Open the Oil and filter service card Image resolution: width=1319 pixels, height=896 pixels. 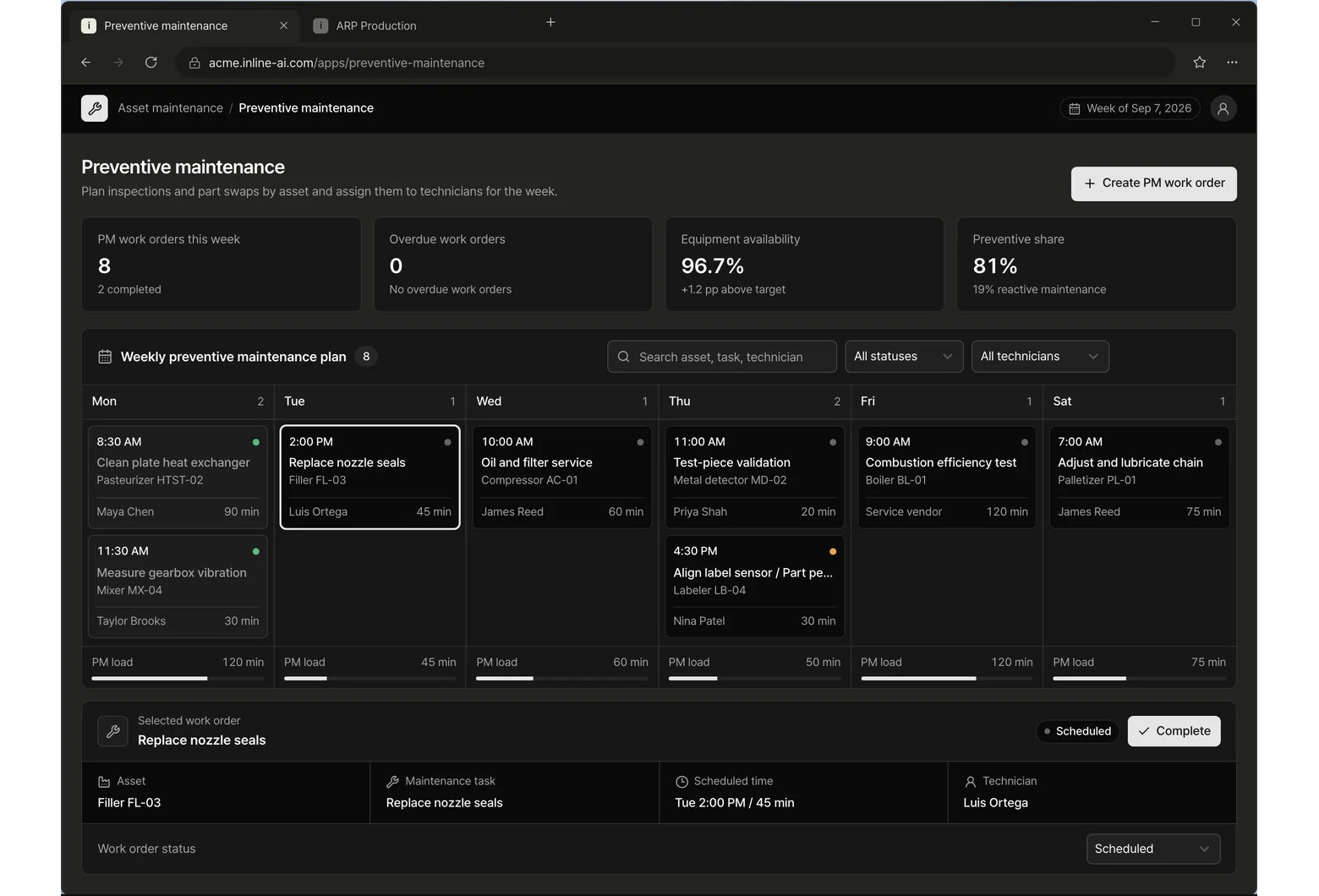(562, 477)
